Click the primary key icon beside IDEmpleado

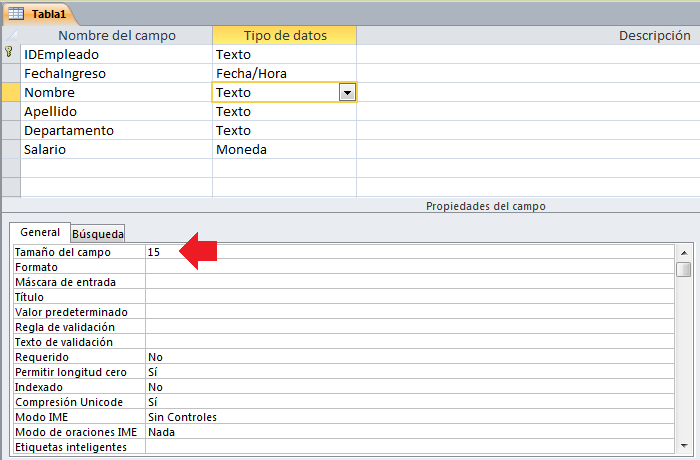(9, 52)
